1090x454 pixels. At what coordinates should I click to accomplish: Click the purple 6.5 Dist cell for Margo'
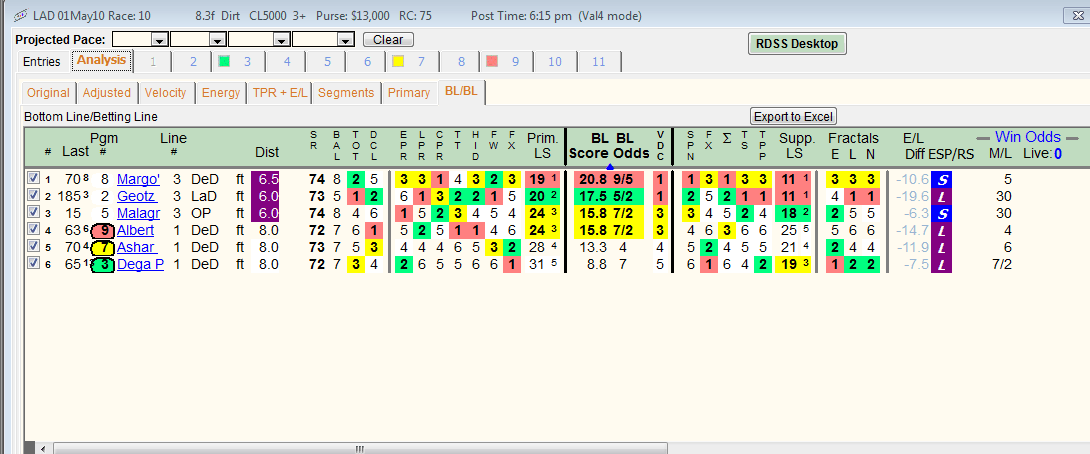pyautogui.click(x=265, y=180)
